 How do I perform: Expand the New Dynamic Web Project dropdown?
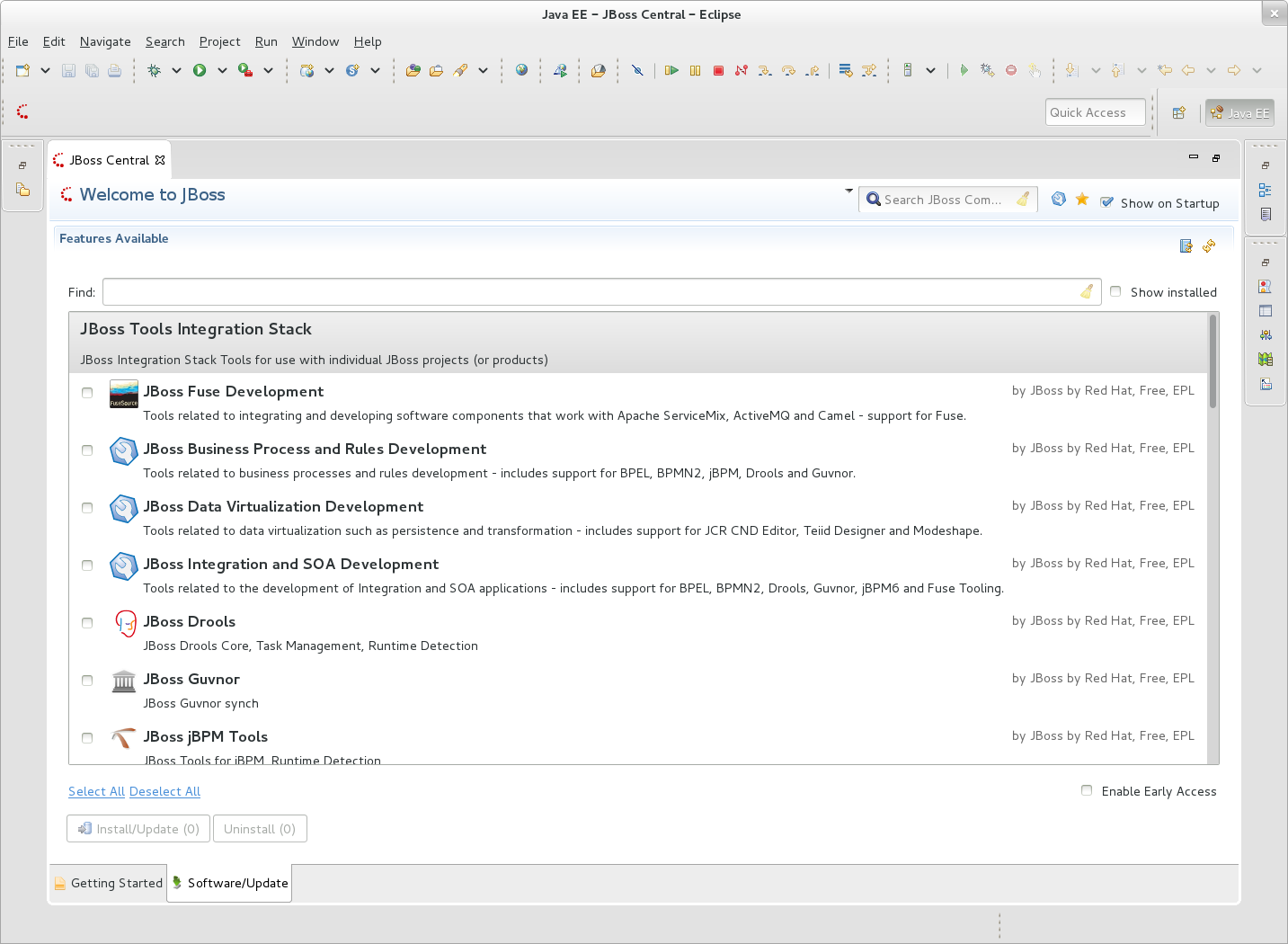click(329, 70)
